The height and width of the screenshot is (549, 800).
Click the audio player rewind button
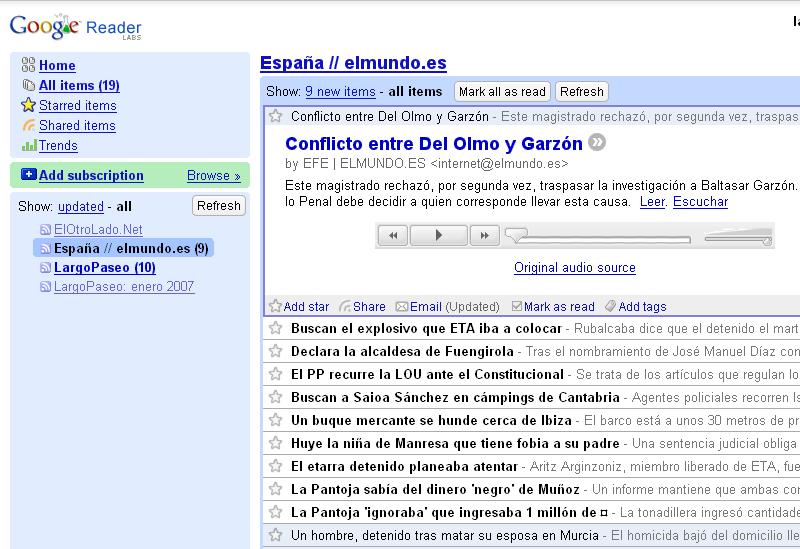pos(393,236)
